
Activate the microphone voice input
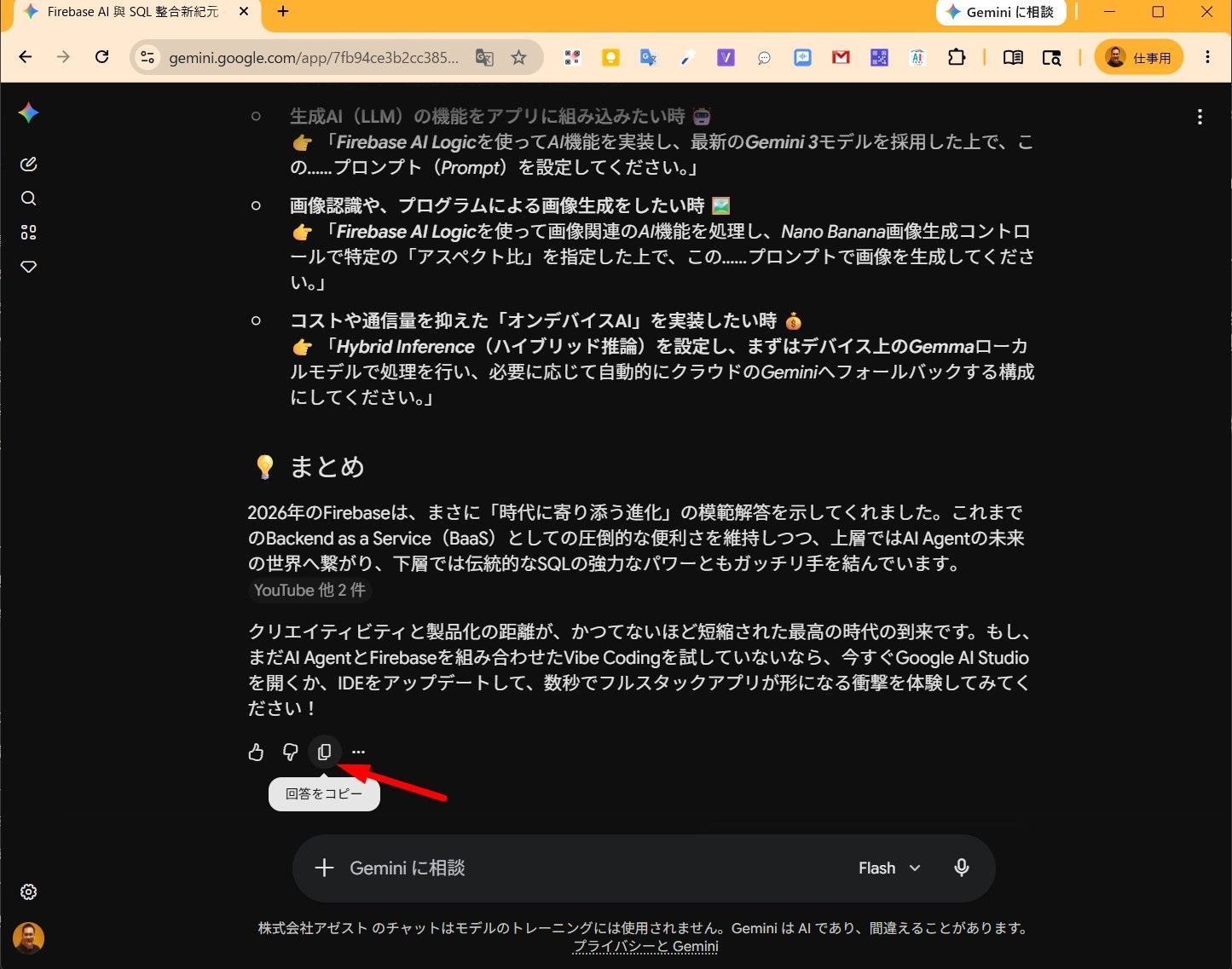(x=961, y=868)
